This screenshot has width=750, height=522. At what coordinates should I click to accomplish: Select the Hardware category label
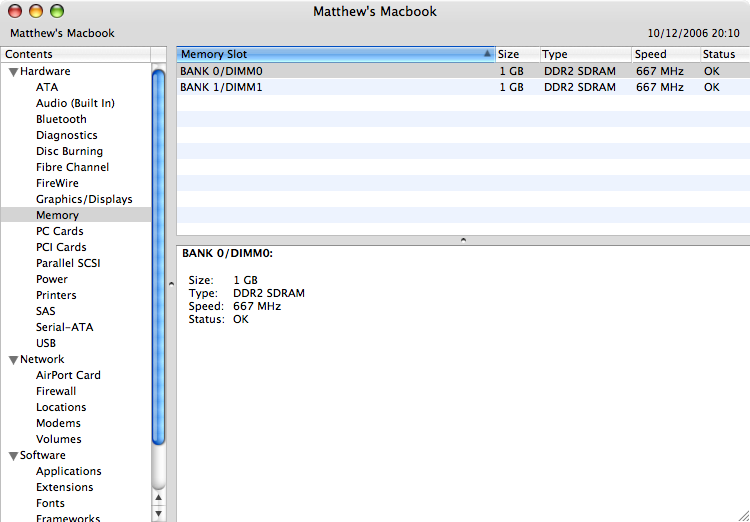45,72
